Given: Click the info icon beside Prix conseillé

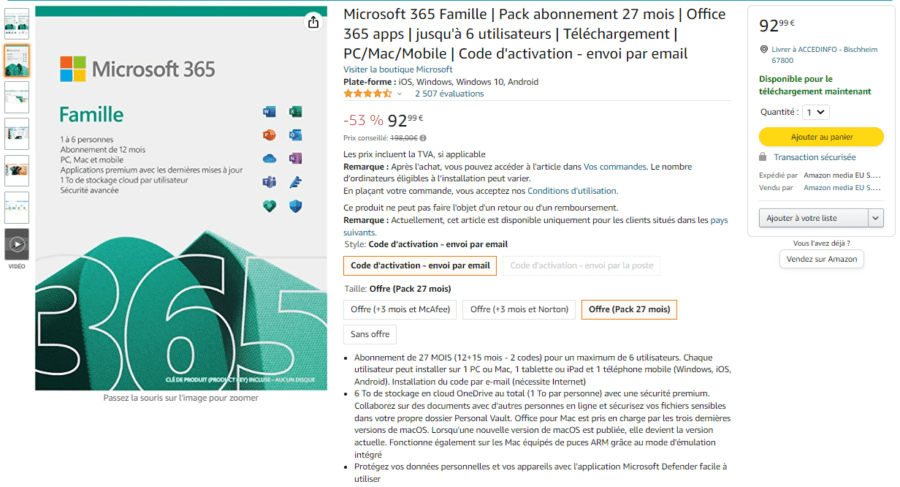Looking at the screenshot, I should pyautogui.click(x=422, y=138).
